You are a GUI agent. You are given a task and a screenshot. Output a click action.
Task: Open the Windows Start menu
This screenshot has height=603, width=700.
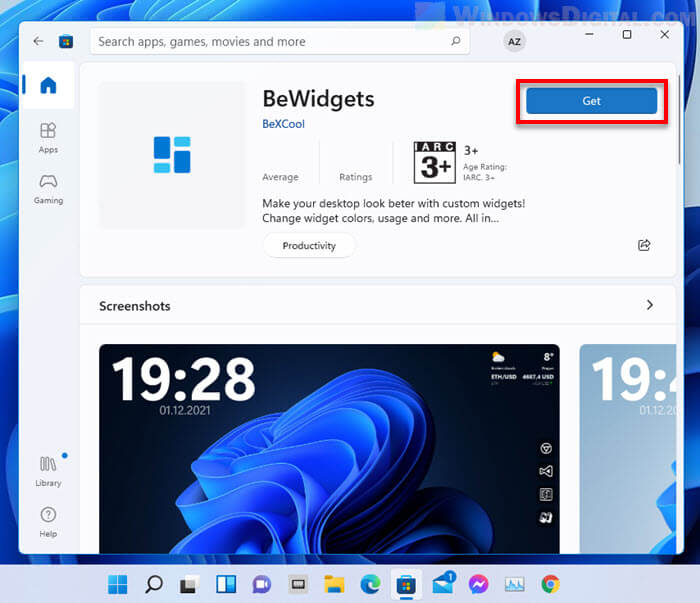[x=118, y=584]
